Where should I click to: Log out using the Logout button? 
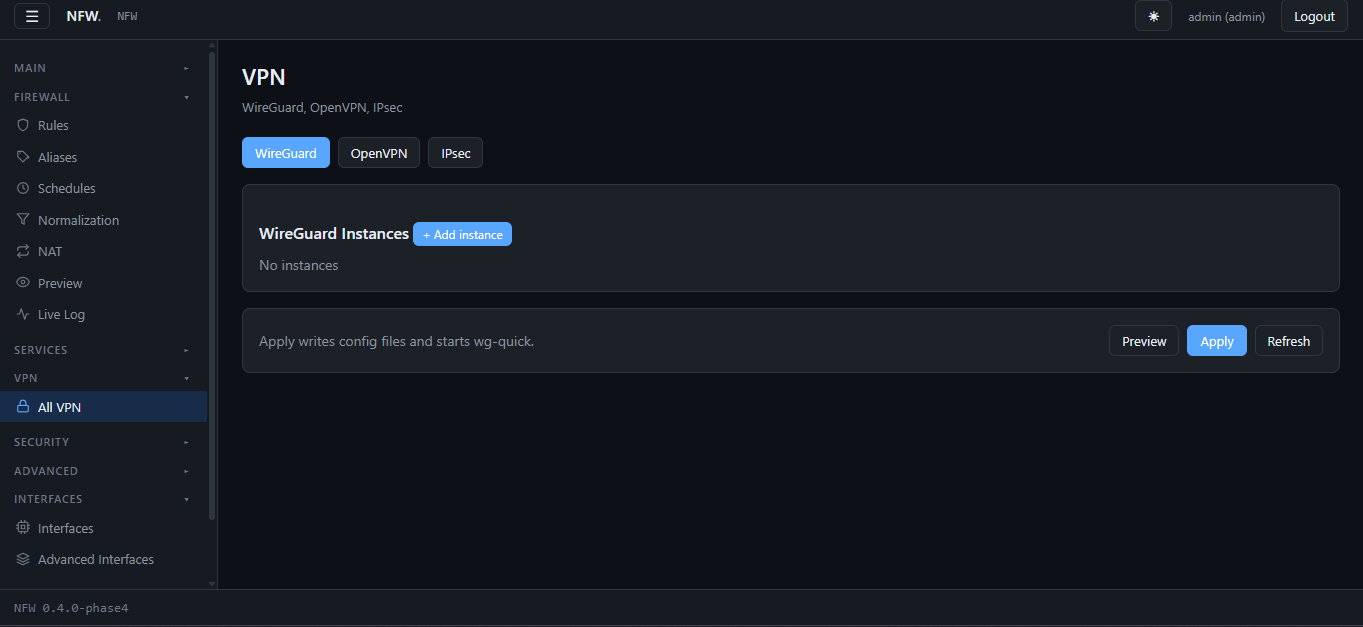click(x=1314, y=16)
